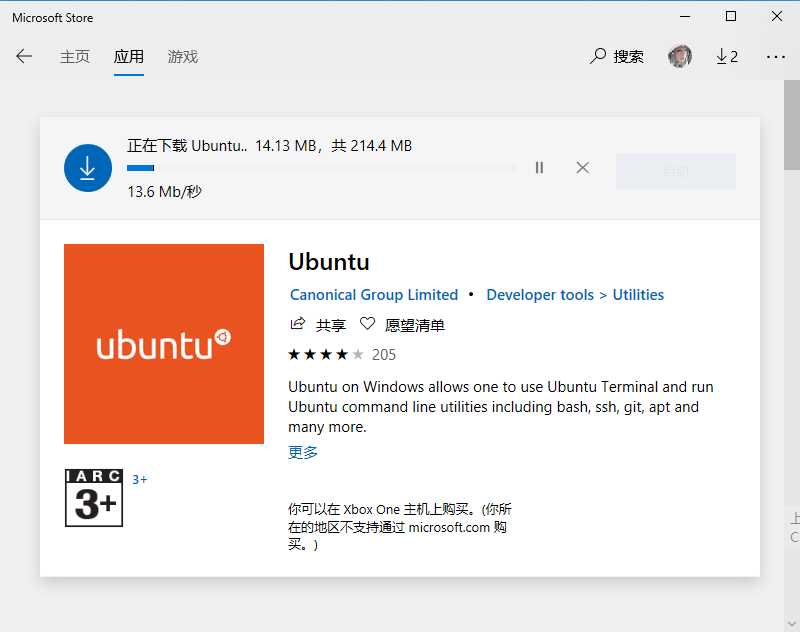Select the 应用 tab
This screenshot has width=800, height=632.
click(x=129, y=57)
